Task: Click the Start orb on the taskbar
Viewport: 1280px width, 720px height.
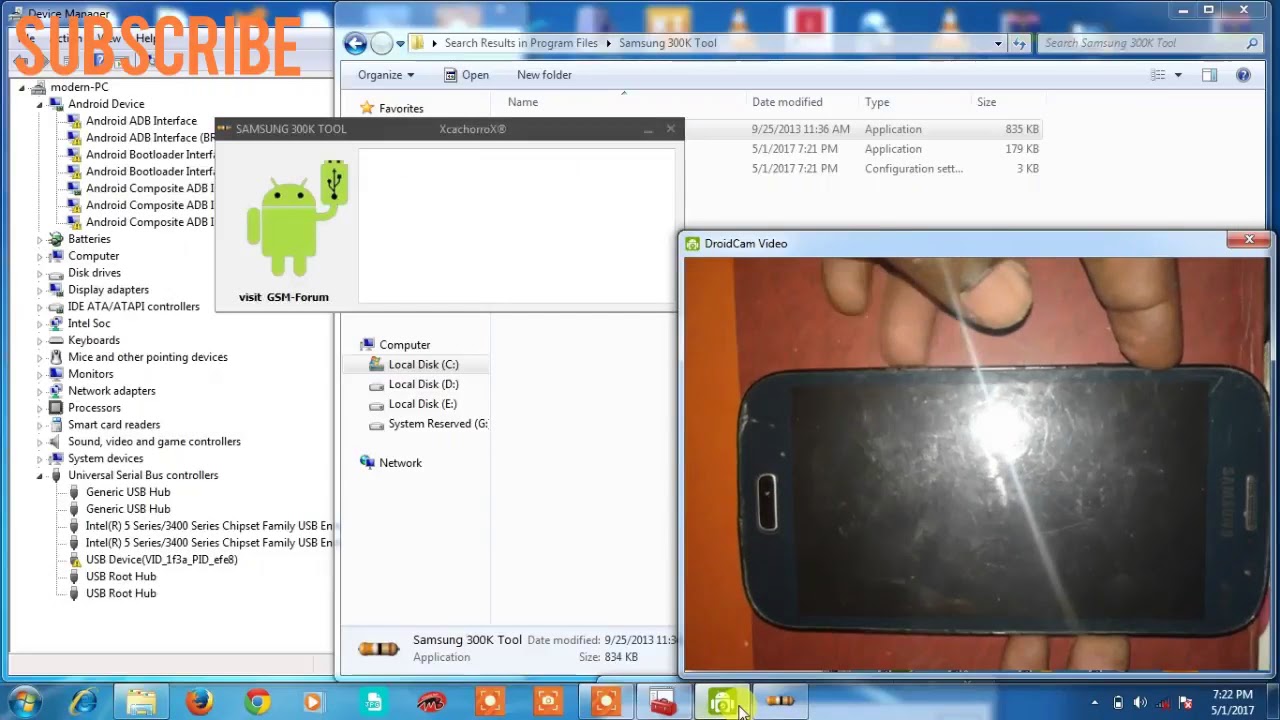Action: (25, 702)
